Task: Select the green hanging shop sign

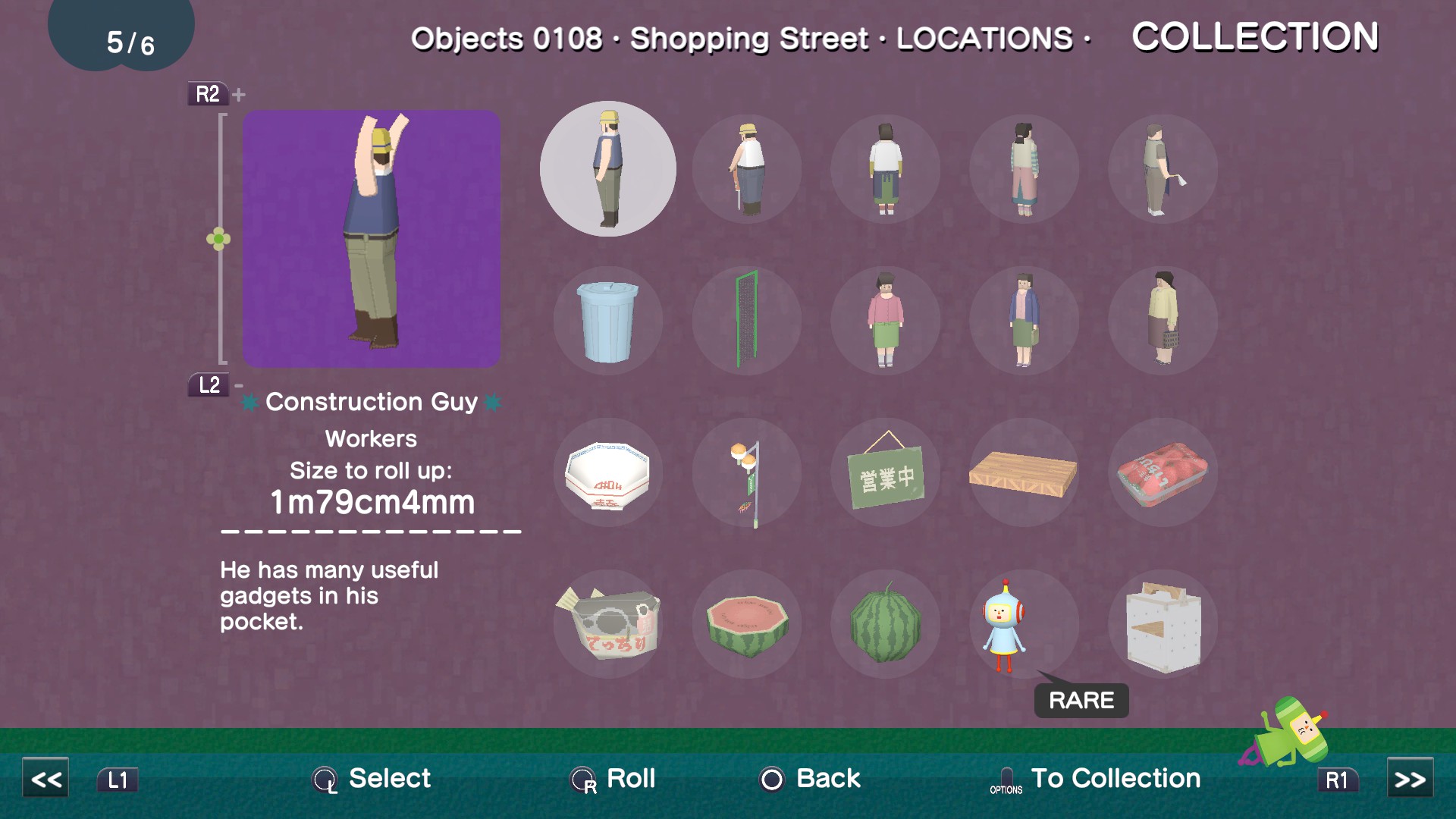Action: [x=886, y=472]
